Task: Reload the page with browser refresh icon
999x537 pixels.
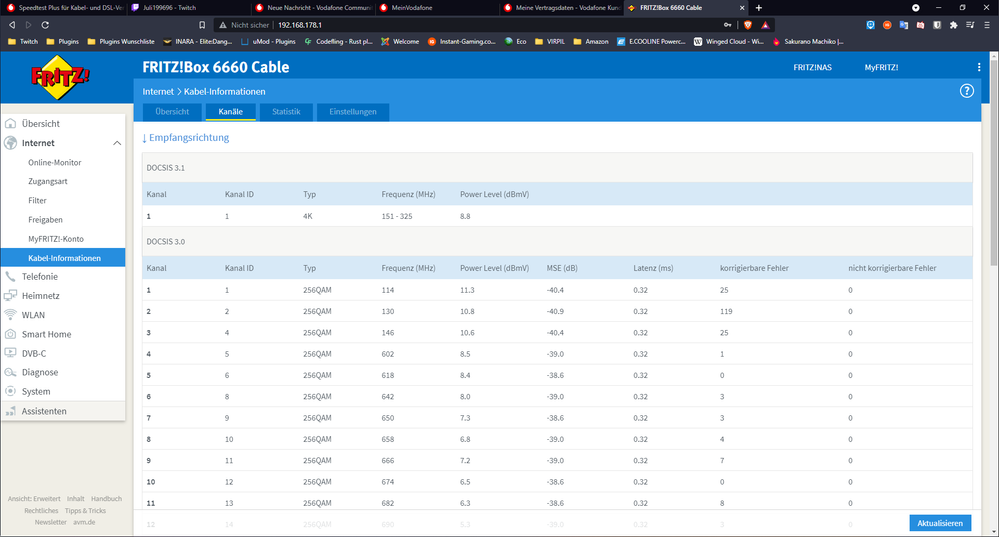Action: point(45,25)
